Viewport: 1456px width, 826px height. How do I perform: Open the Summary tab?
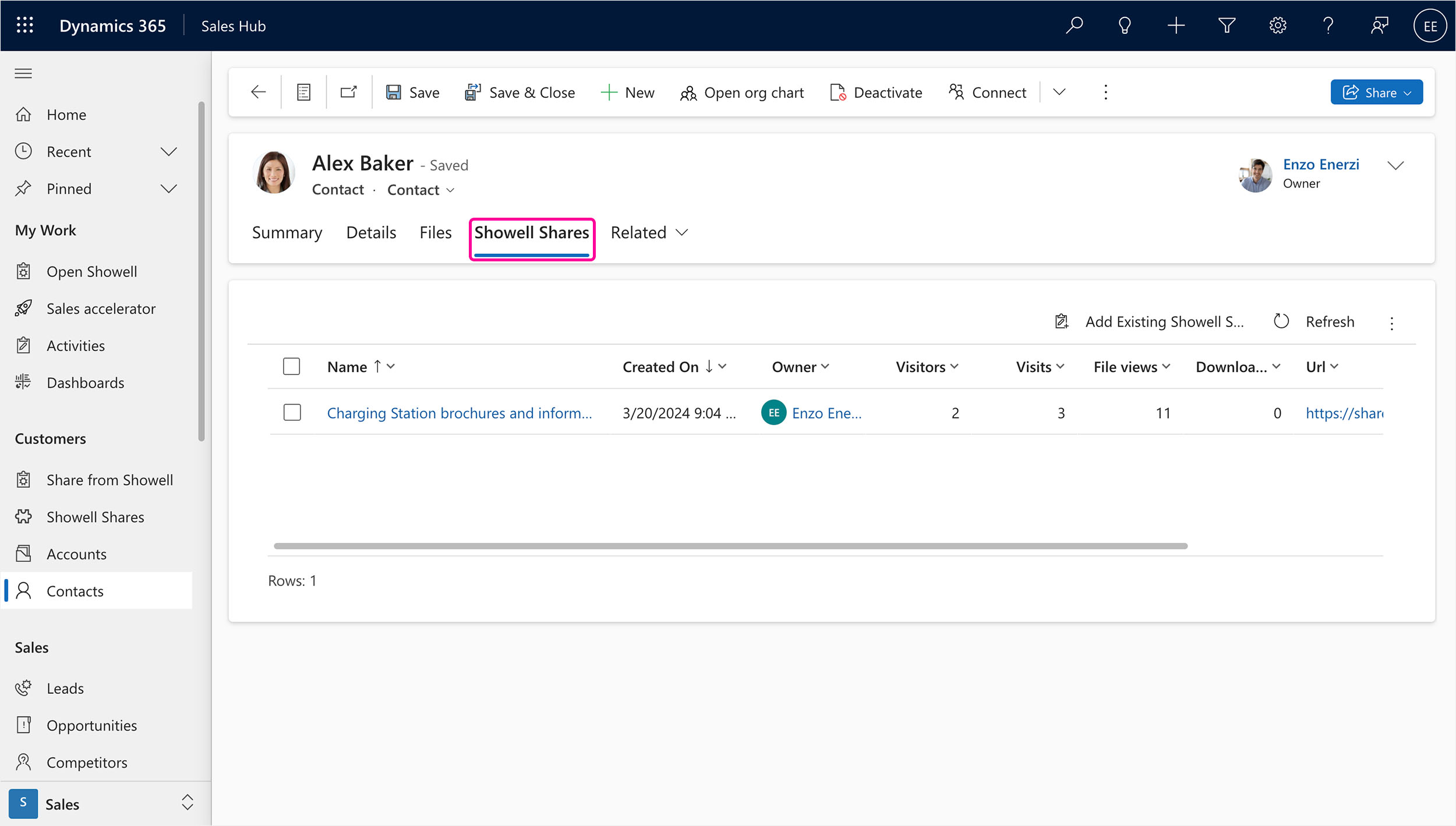click(x=287, y=232)
